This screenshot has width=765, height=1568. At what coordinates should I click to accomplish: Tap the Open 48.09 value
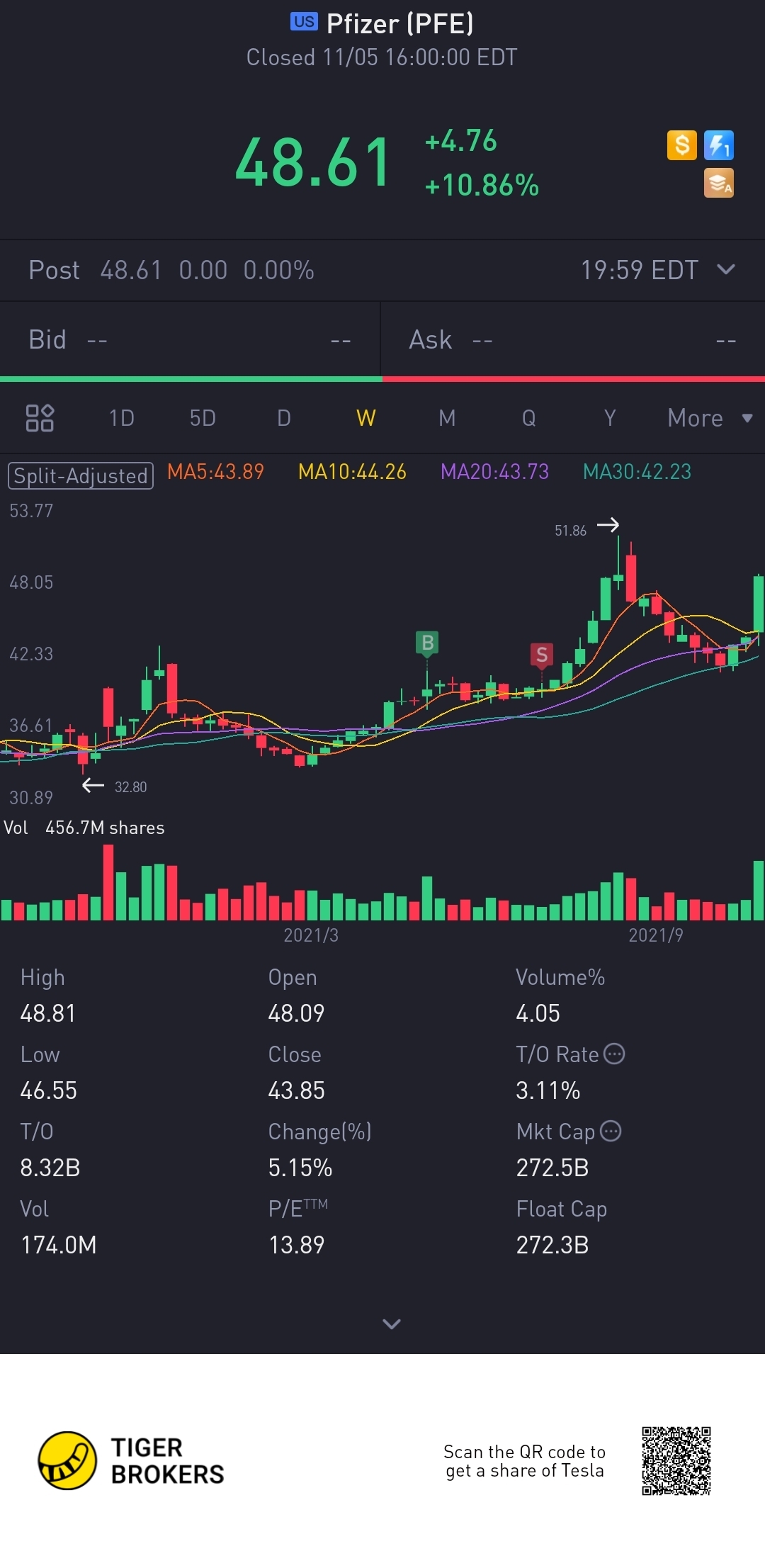[x=296, y=1013]
